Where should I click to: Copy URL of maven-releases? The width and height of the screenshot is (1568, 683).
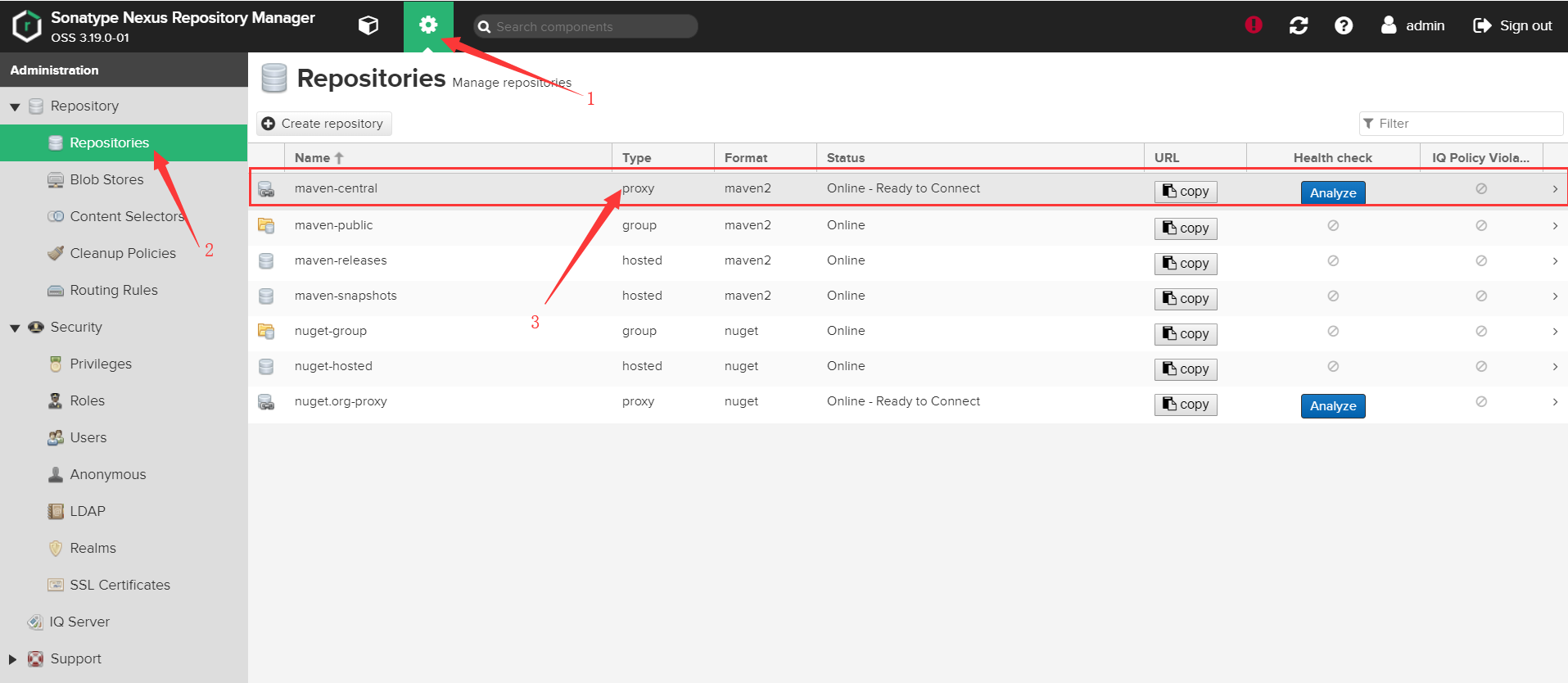[1186, 264]
